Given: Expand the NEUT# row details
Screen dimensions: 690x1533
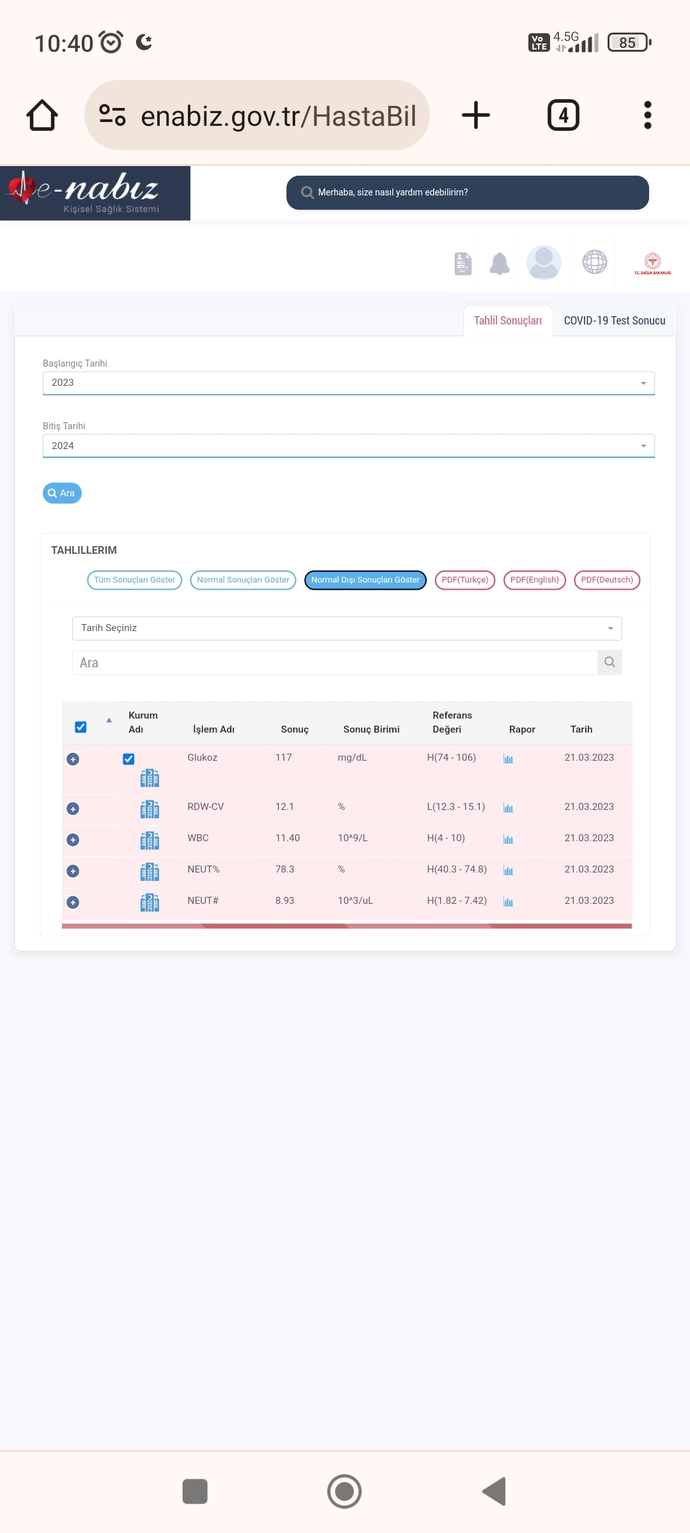Looking at the screenshot, I should pyautogui.click(x=72, y=902).
